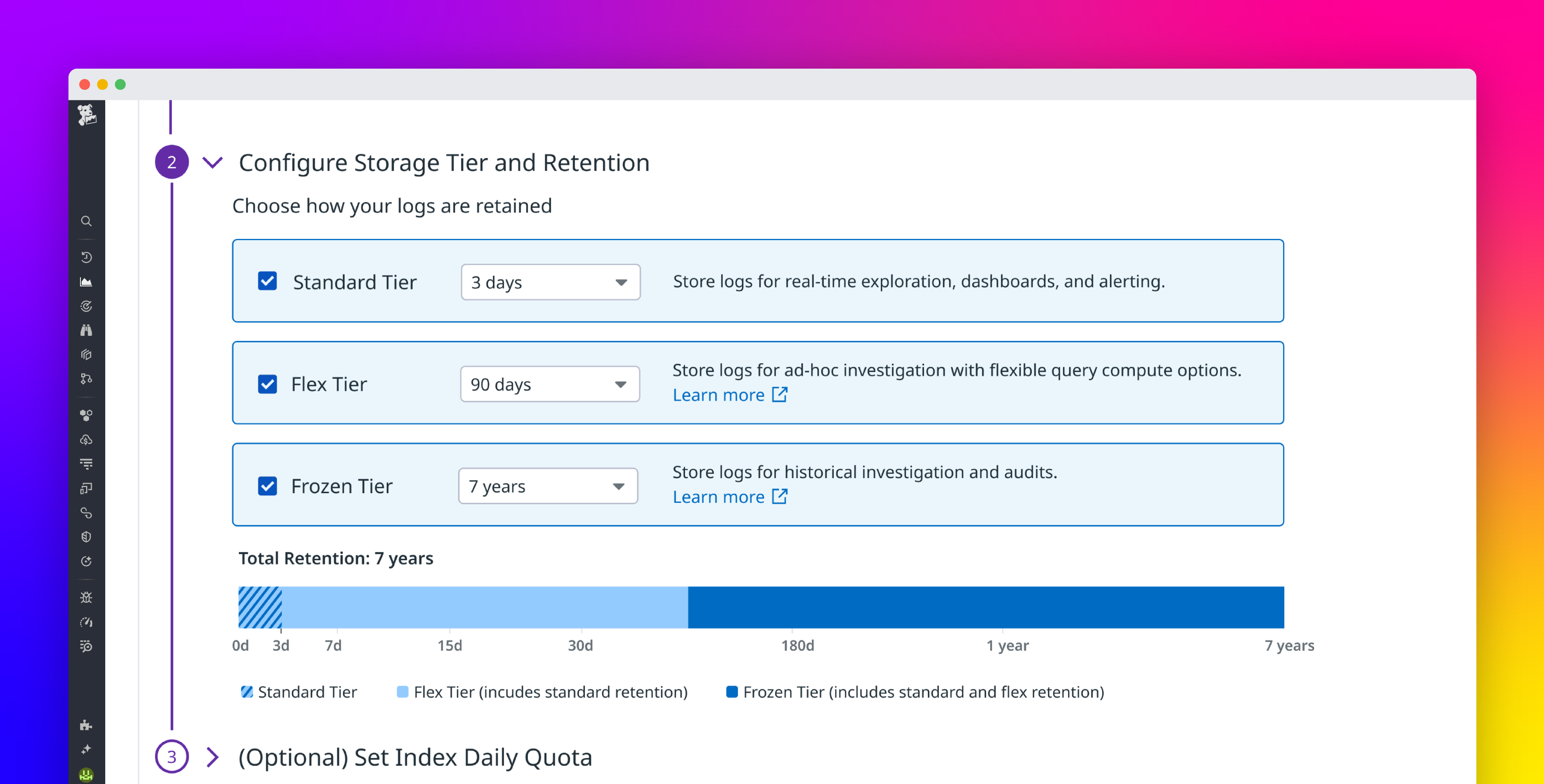Screen dimensions: 1544x784
Task: Open global search in the sidebar
Action: (x=86, y=221)
